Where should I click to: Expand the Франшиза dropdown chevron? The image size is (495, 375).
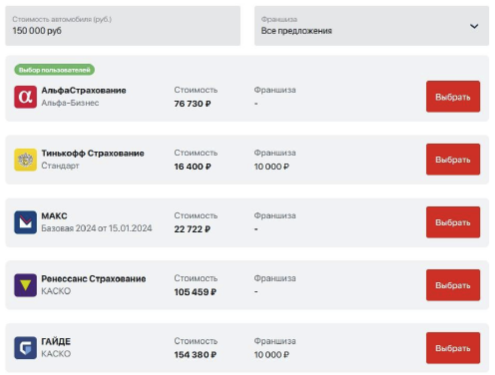[474, 26]
